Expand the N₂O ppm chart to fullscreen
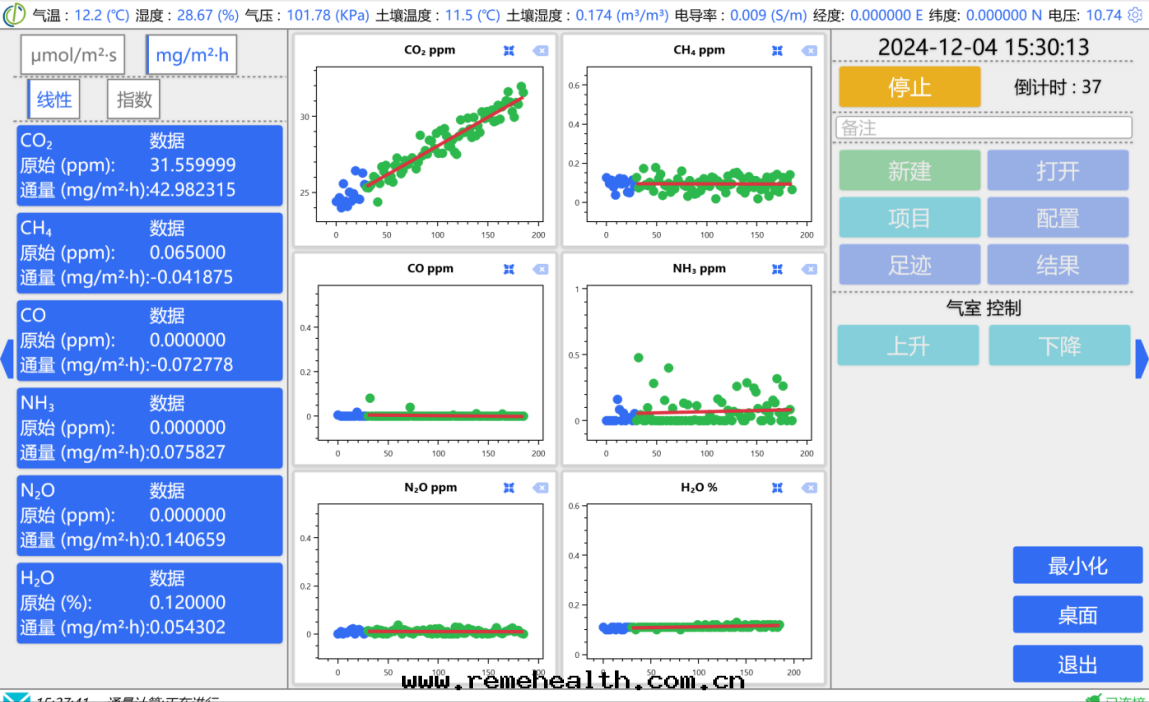1149x702 pixels. pos(509,488)
